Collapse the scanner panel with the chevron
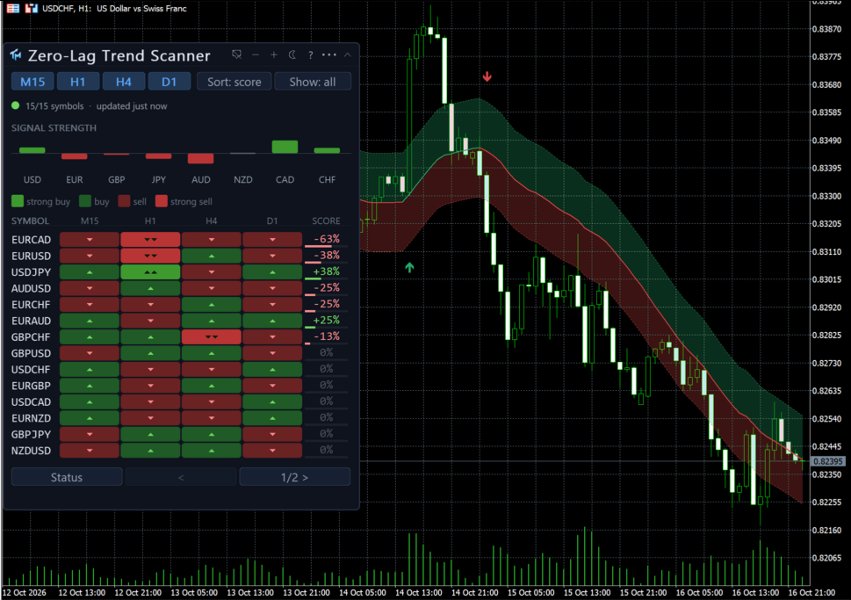The height and width of the screenshot is (600, 851). pos(347,55)
